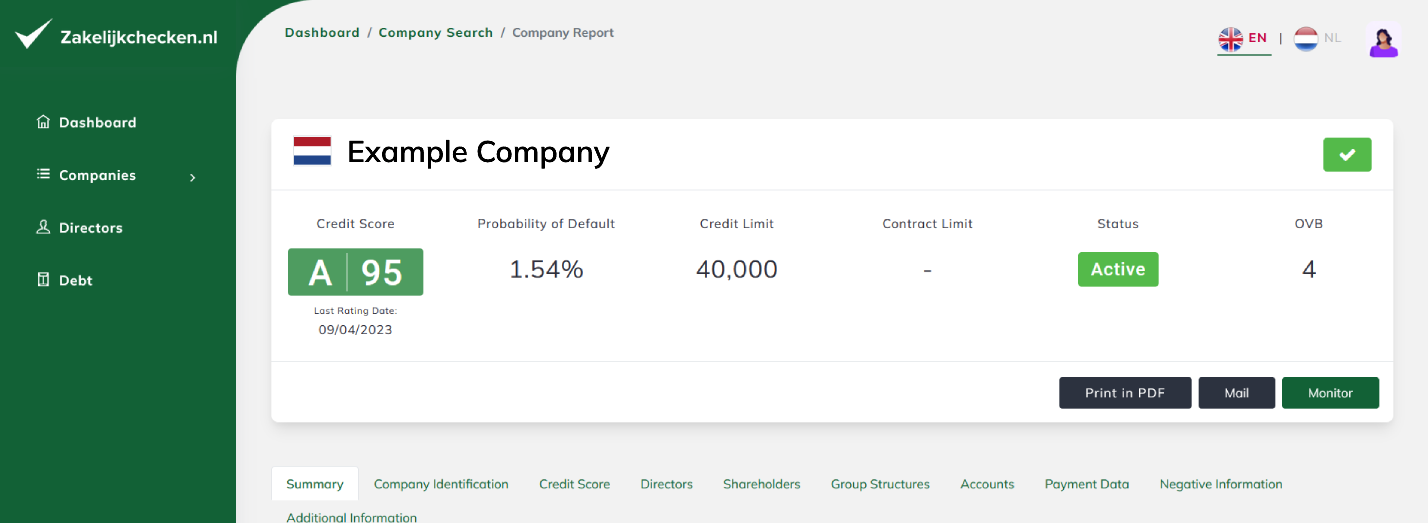Open Debt in the sidebar

click(x=75, y=281)
